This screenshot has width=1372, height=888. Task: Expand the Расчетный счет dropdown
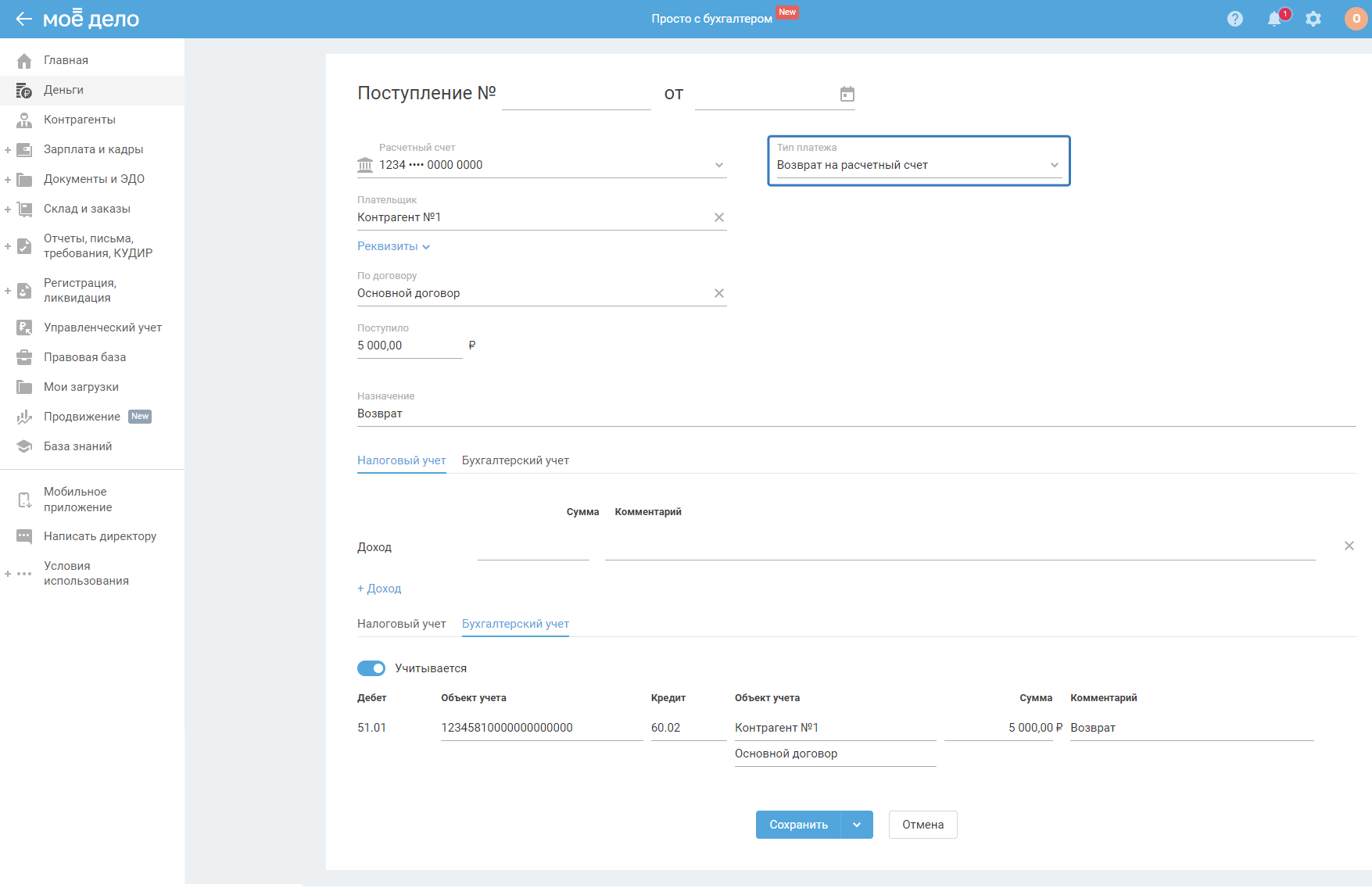(718, 165)
